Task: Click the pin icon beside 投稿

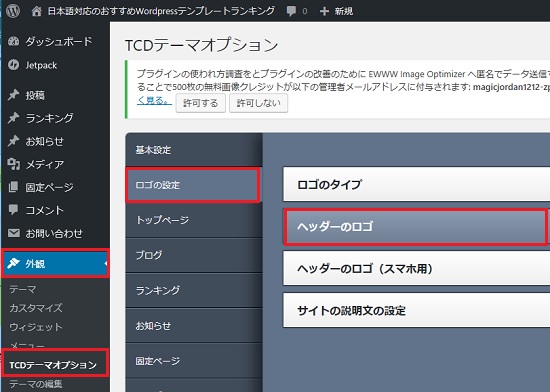Action: (x=13, y=95)
